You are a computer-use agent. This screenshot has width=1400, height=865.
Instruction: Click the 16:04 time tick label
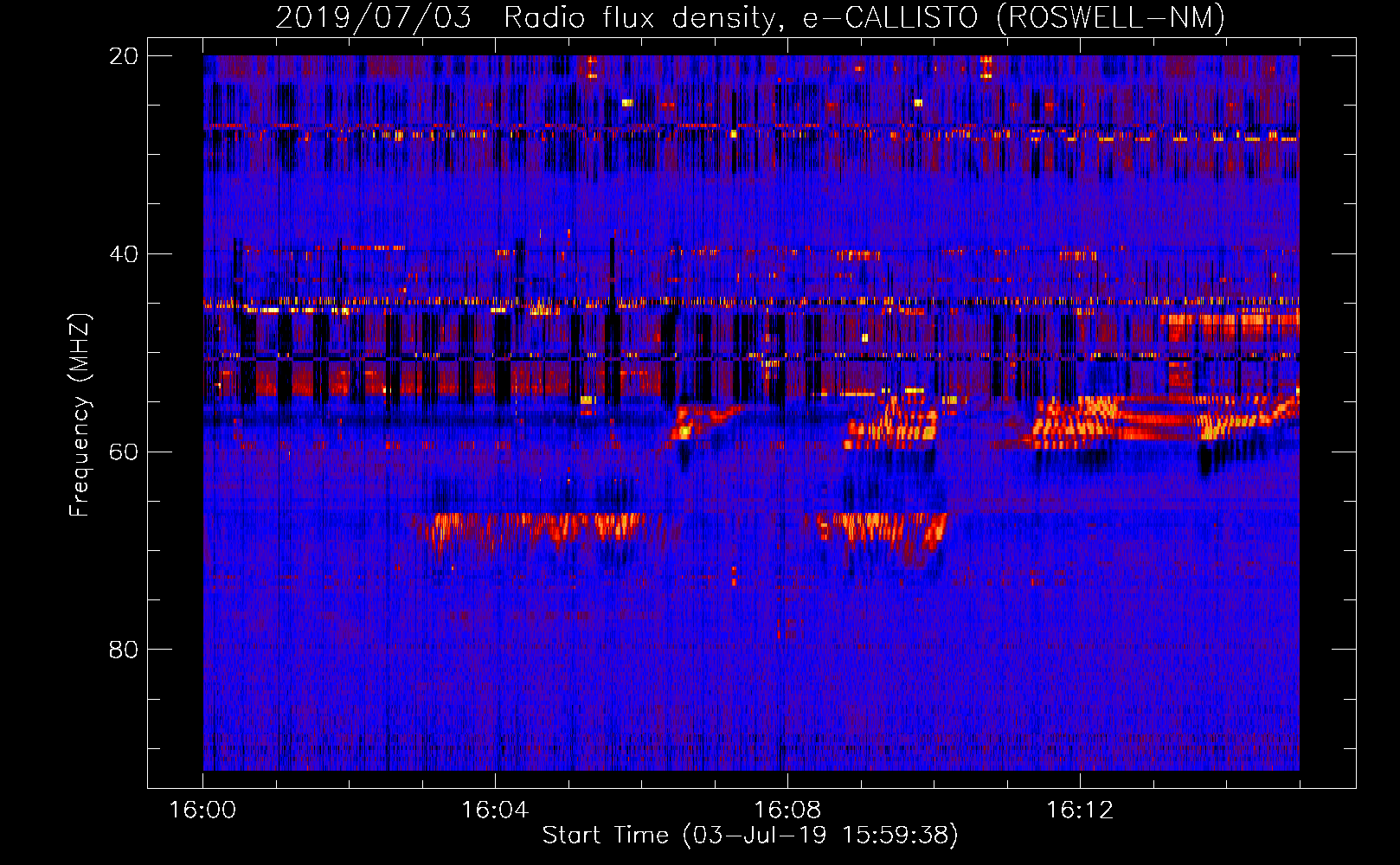[x=495, y=811]
